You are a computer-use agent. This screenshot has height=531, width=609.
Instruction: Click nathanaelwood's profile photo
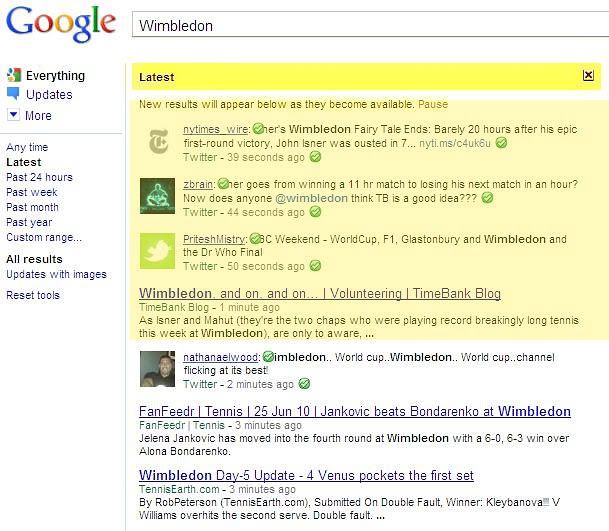(x=157, y=369)
